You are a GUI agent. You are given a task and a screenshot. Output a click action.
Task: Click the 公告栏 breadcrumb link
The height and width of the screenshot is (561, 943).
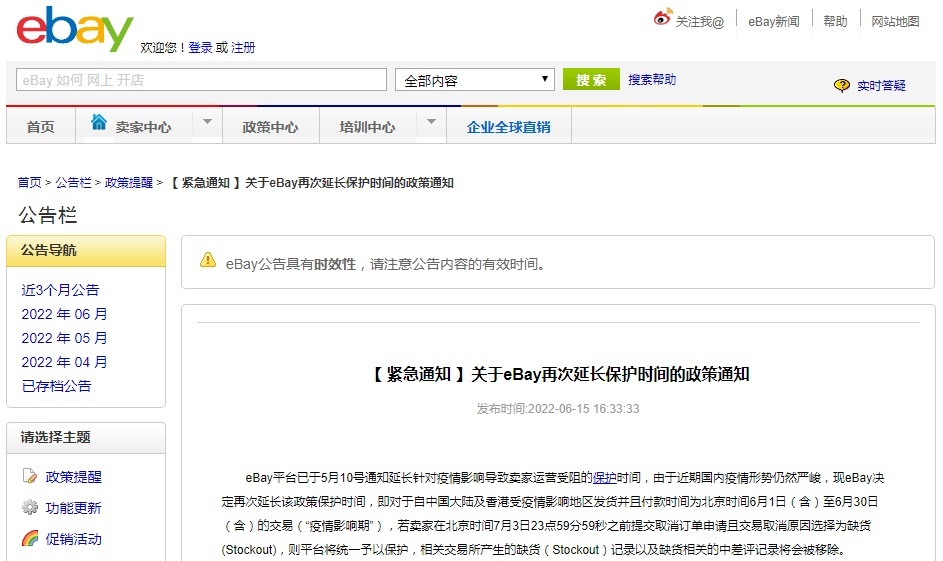point(73,182)
